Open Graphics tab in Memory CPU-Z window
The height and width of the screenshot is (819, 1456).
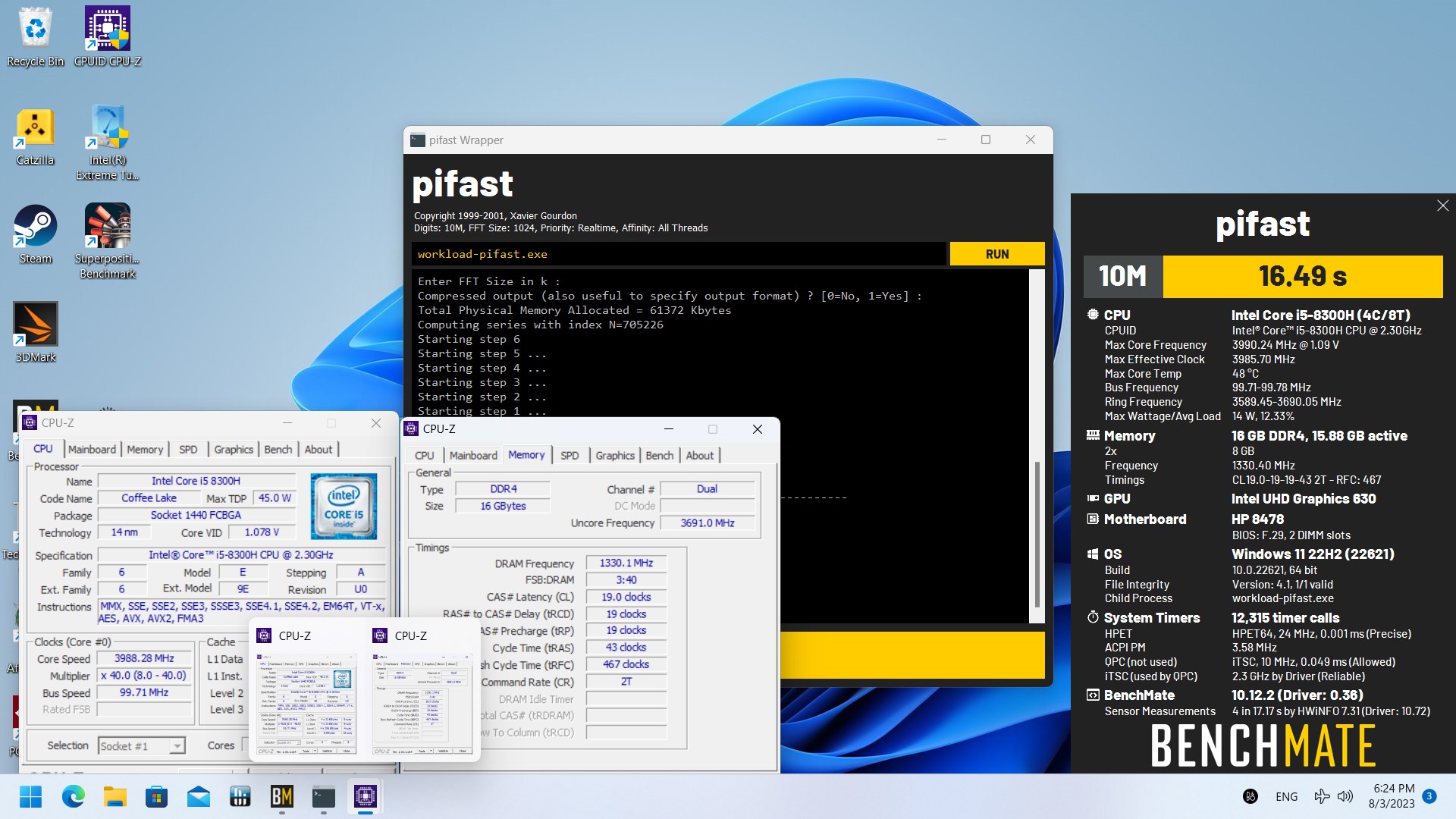click(615, 455)
